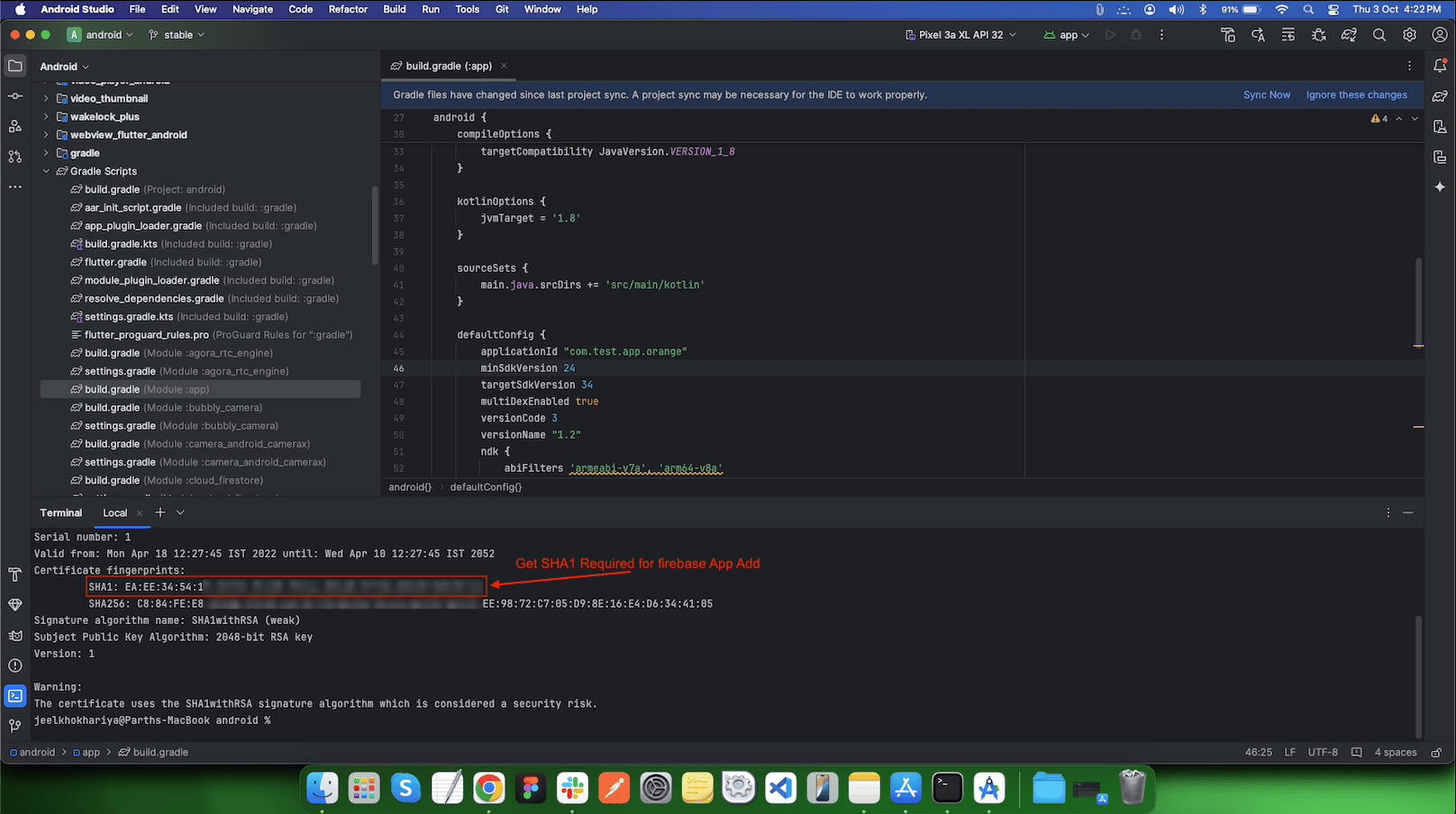Select flutter.gradle in the project tree
This screenshot has height=814, width=1456.
pyautogui.click(x=115, y=262)
